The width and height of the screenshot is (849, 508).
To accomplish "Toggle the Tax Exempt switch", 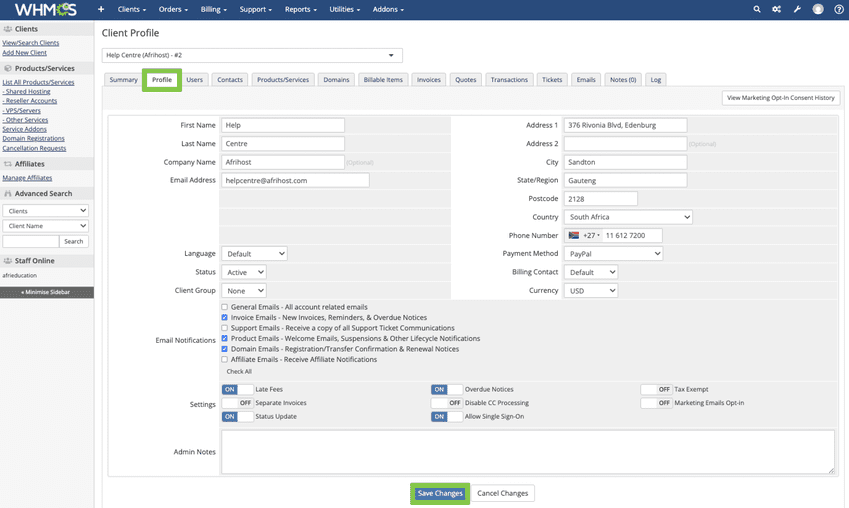I will click(x=656, y=389).
